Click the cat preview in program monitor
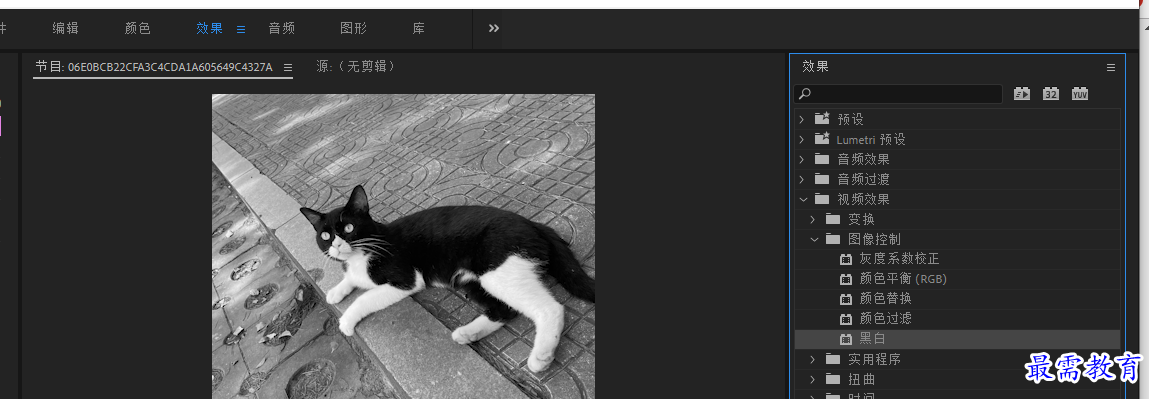The width and height of the screenshot is (1149, 399). [403, 246]
